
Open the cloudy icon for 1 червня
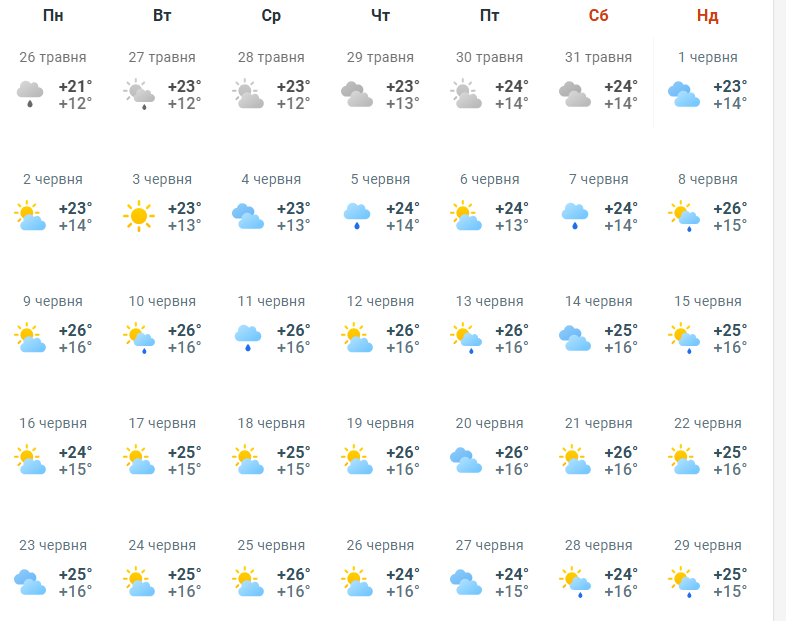click(684, 94)
